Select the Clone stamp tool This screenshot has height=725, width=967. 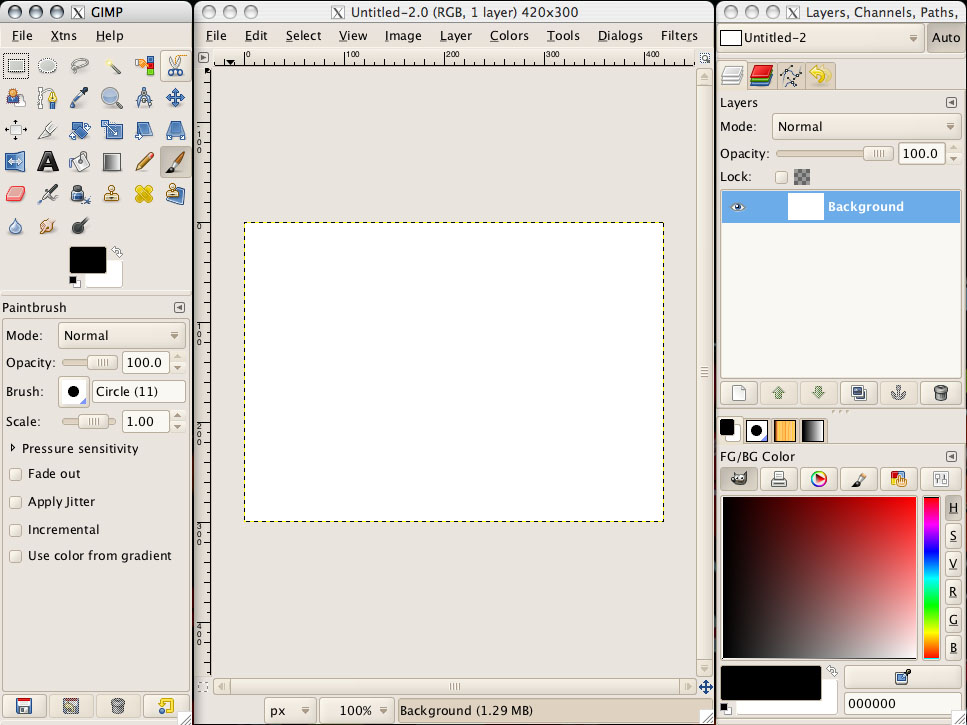coord(112,194)
